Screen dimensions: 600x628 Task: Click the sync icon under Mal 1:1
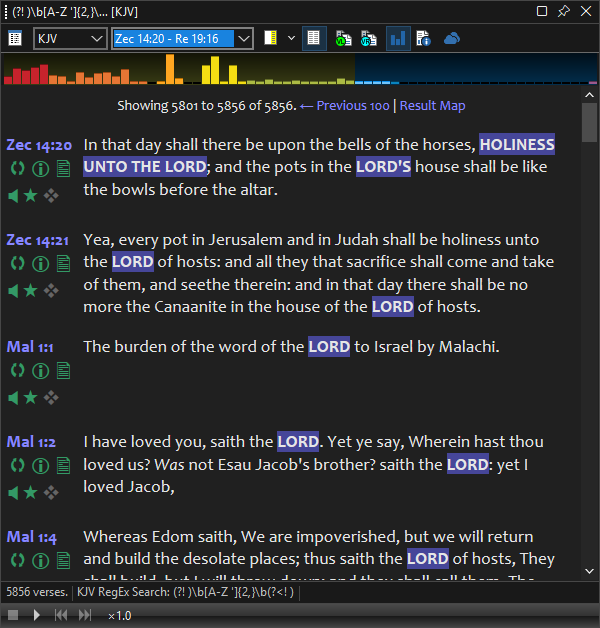pyautogui.click(x=17, y=370)
